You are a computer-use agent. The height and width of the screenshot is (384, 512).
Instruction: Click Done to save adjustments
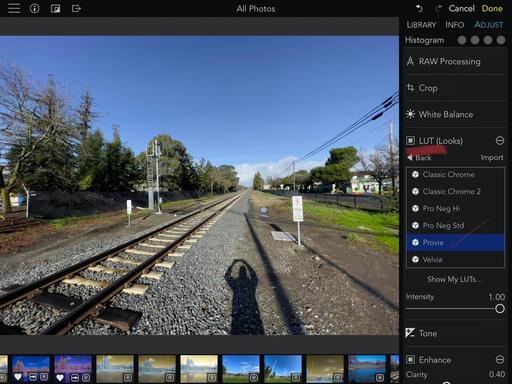coord(492,8)
